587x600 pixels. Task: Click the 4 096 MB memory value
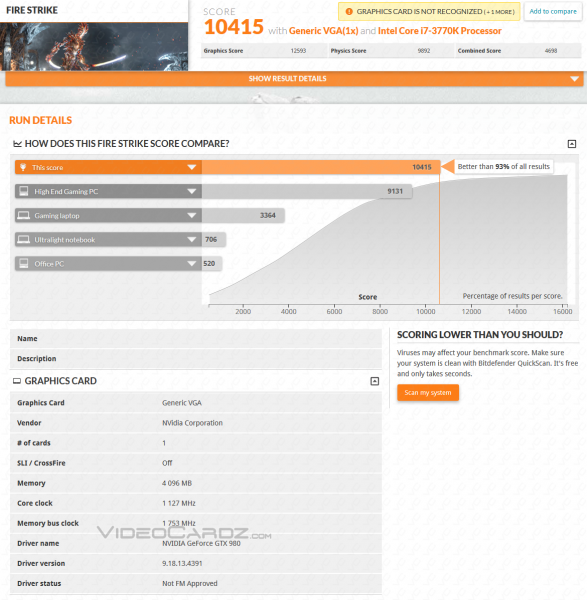coord(177,483)
